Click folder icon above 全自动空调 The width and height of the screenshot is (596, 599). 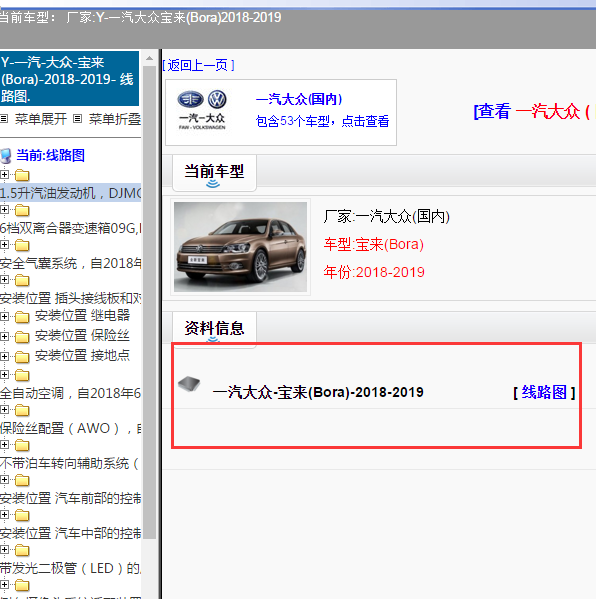pyautogui.click(x=22, y=375)
